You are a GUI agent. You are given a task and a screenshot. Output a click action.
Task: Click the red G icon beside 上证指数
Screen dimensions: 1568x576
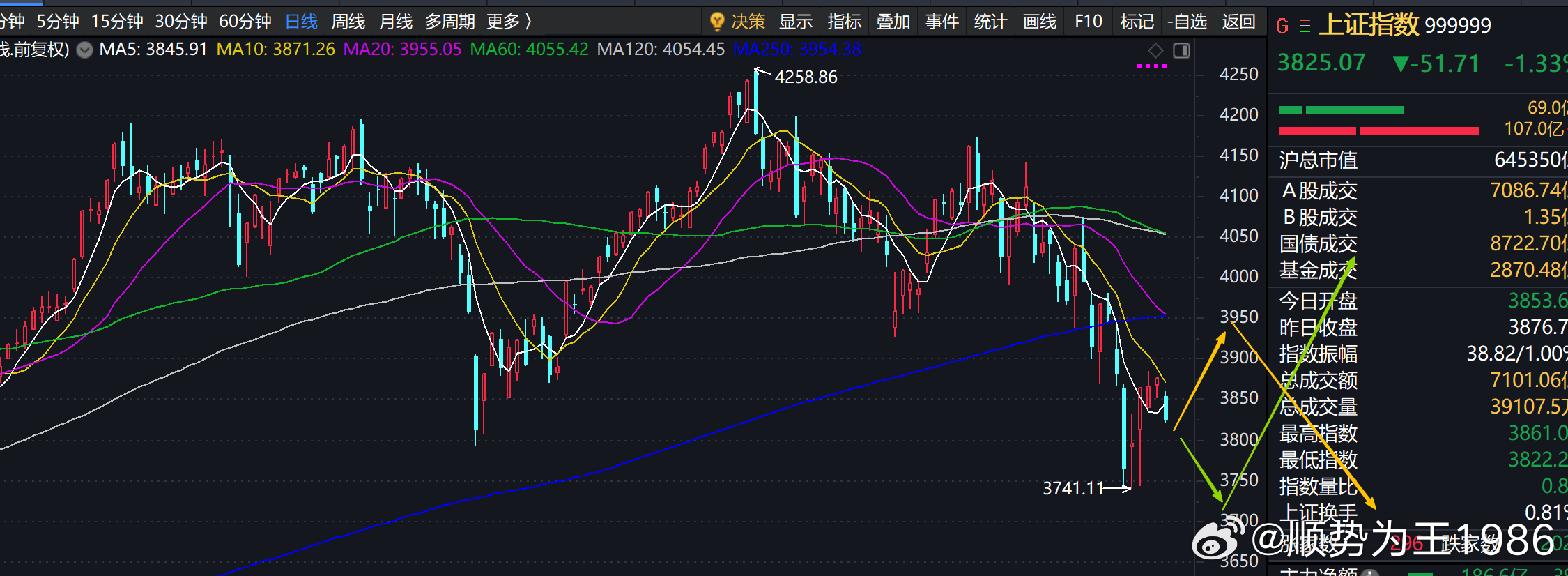click(1282, 26)
